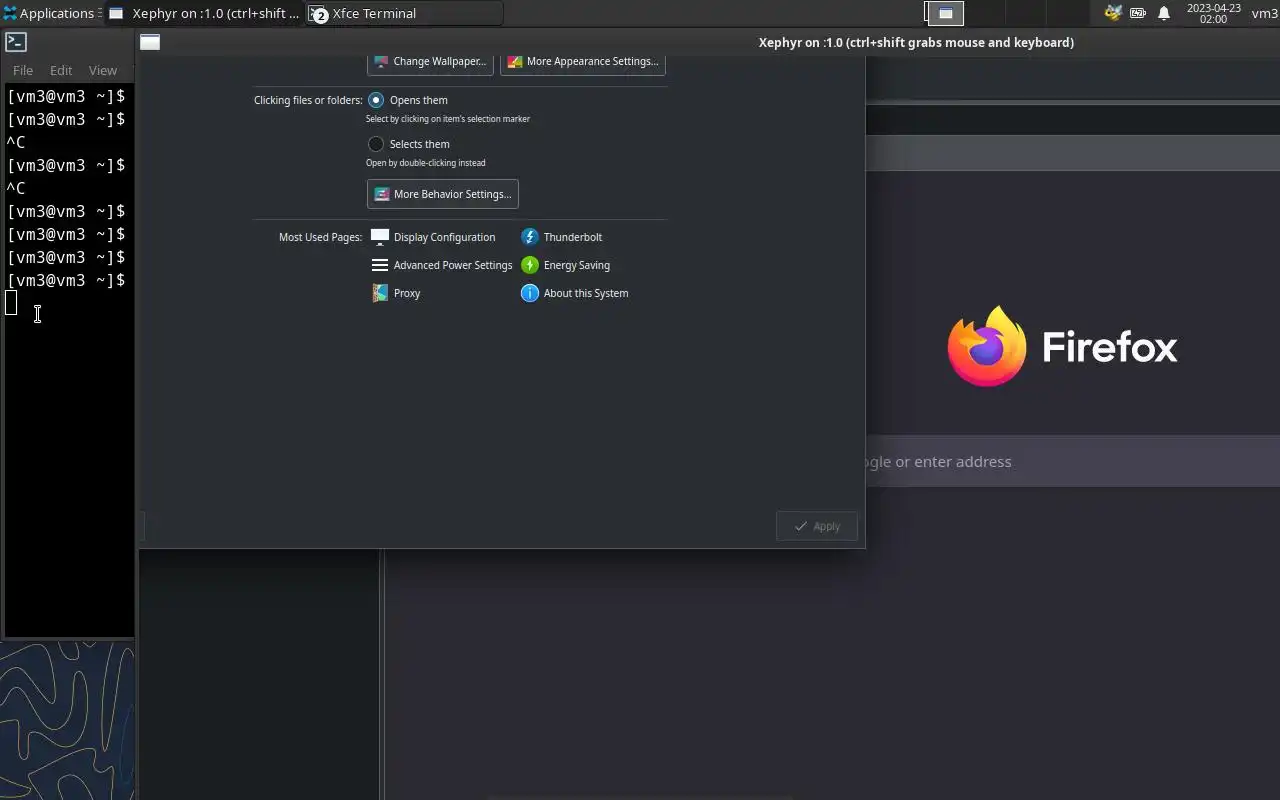The image size is (1280, 800).
Task: Click the Xephyr on :1.0 window title text
Action: [916, 42]
